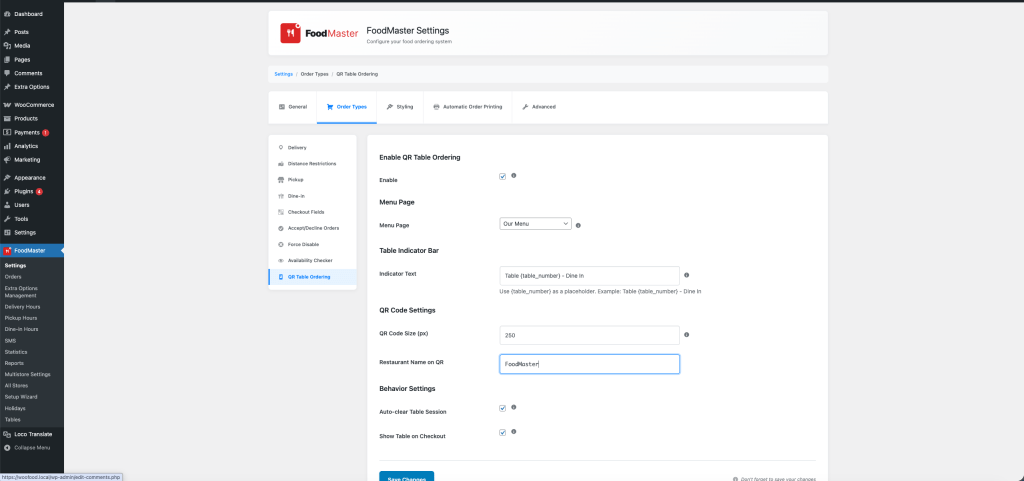
Task: Toggle the Enable QR Table Ordering checkbox
Action: click(502, 177)
